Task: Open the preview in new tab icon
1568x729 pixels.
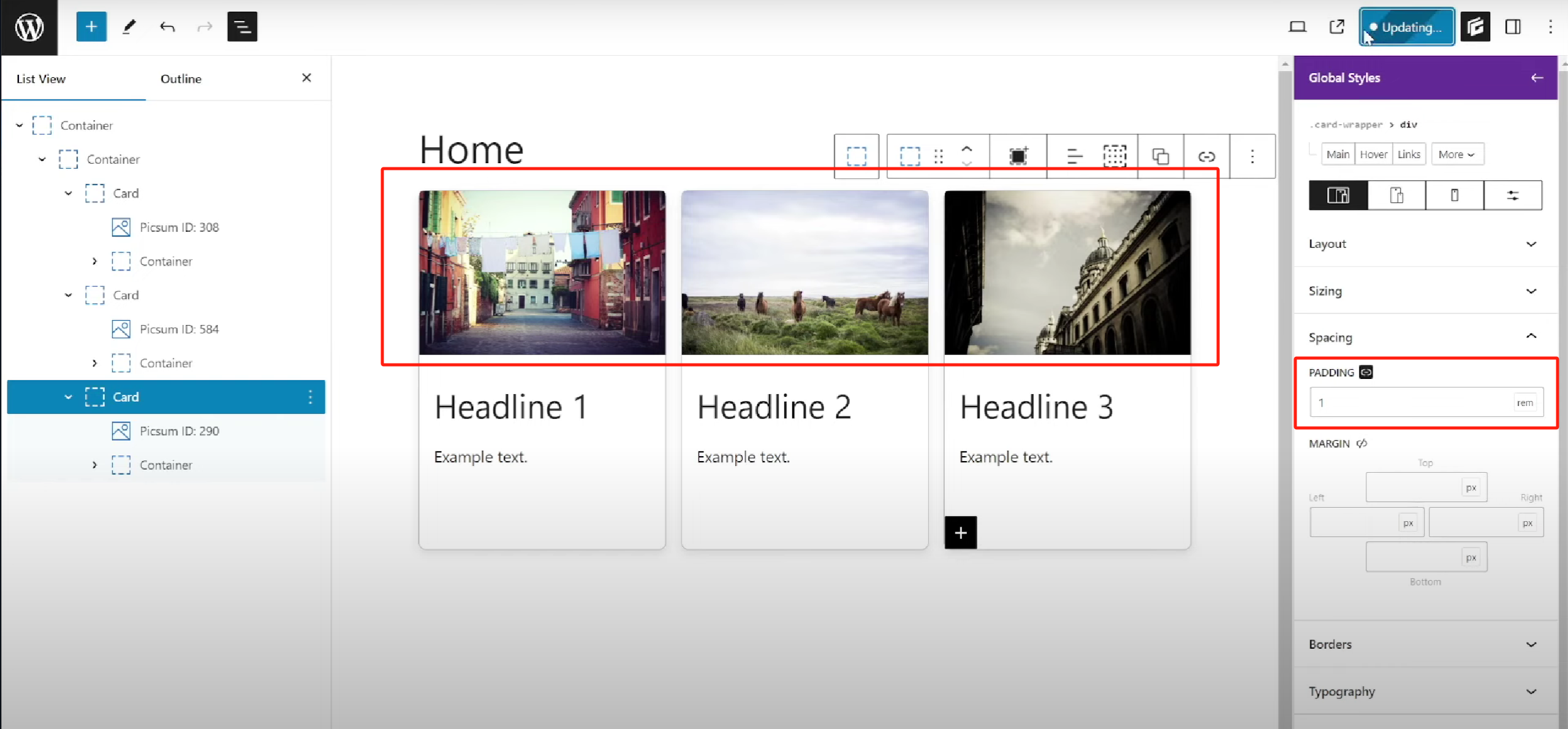Action: click(1336, 27)
